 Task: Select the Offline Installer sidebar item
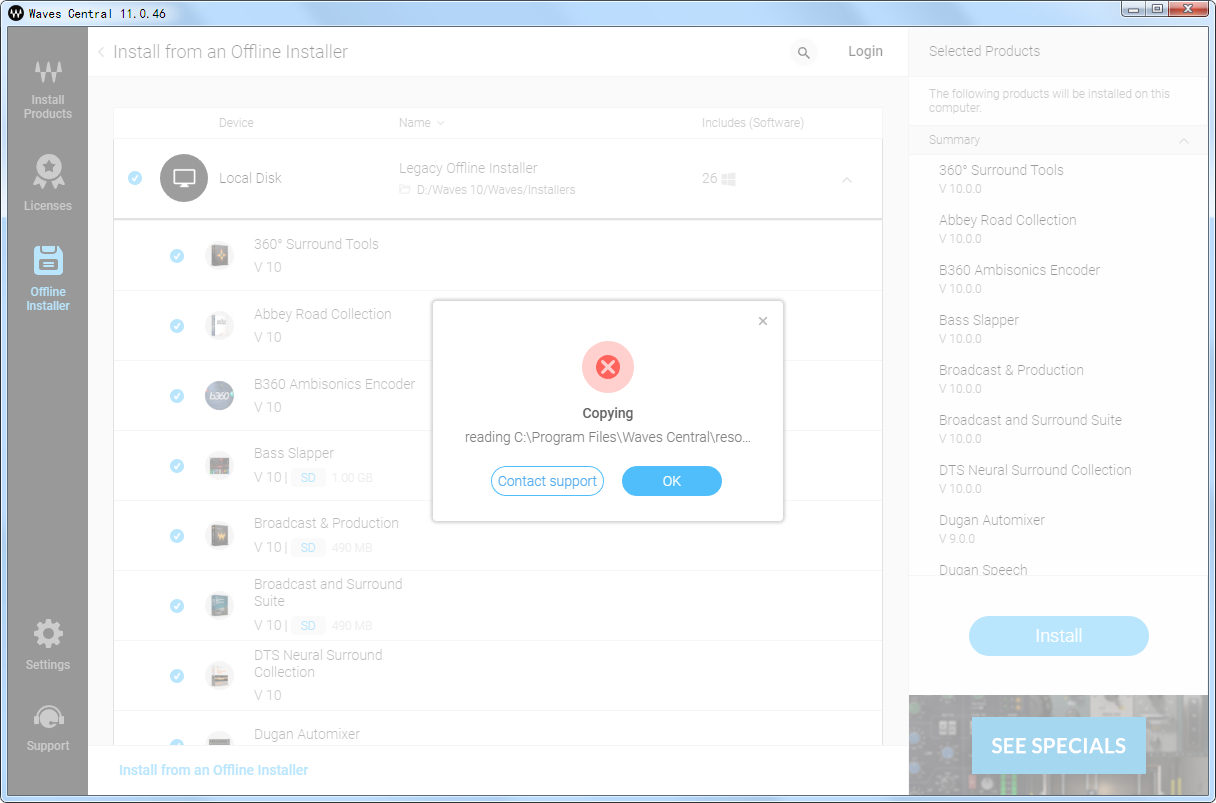pyautogui.click(x=48, y=278)
